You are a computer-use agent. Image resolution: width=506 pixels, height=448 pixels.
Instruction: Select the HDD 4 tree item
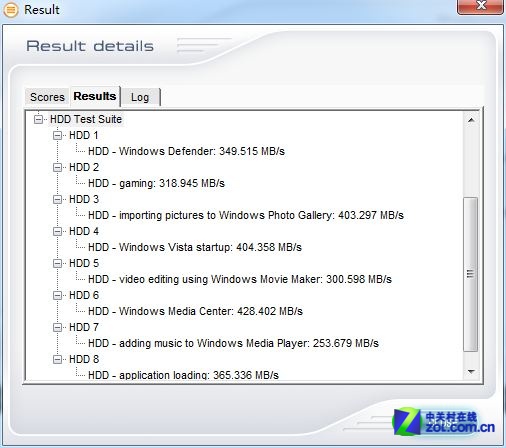(x=84, y=231)
